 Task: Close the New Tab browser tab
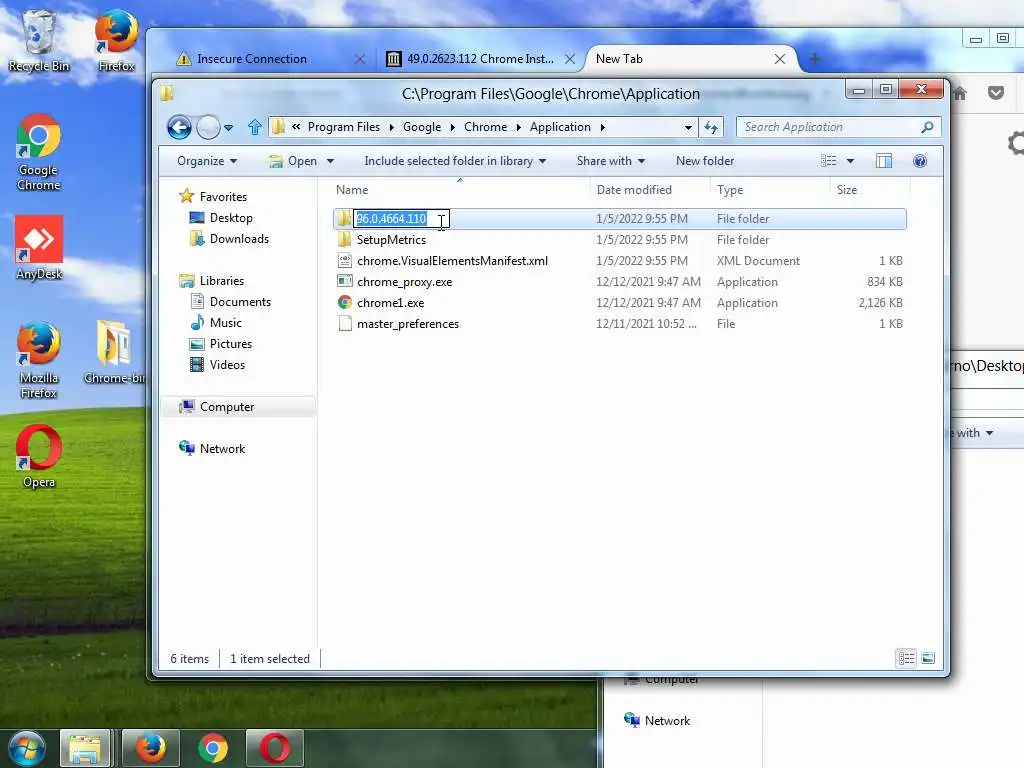pyautogui.click(x=779, y=59)
